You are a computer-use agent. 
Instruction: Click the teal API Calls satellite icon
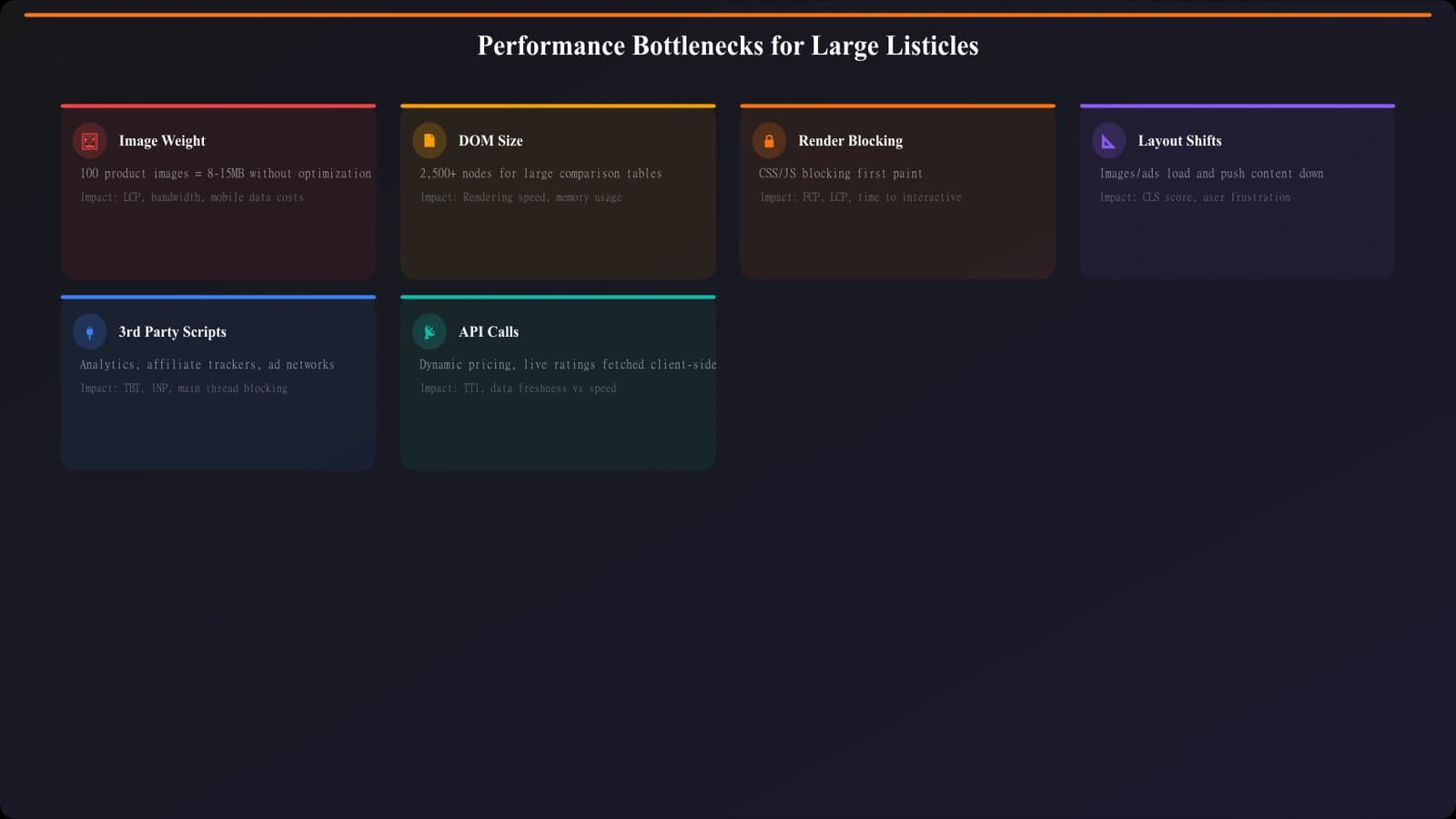tap(429, 331)
